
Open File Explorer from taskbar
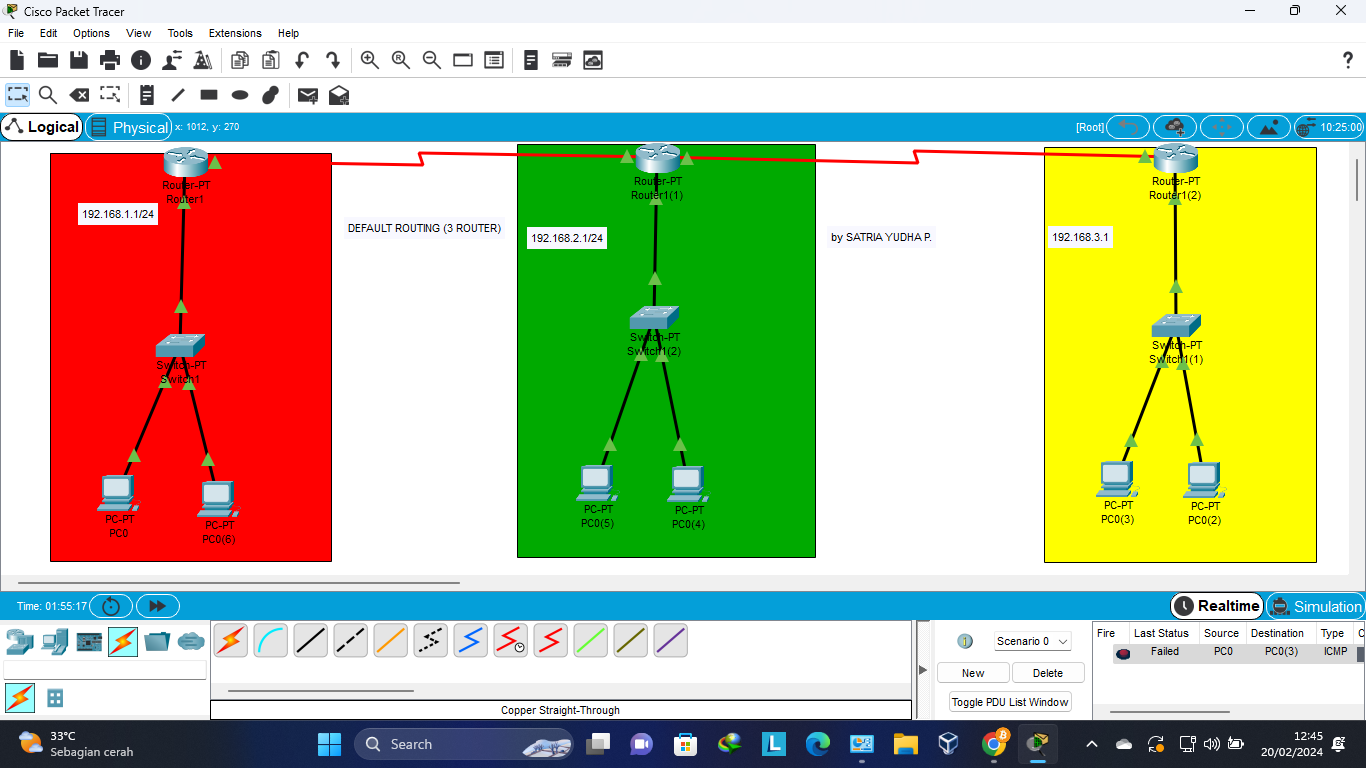(906, 744)
